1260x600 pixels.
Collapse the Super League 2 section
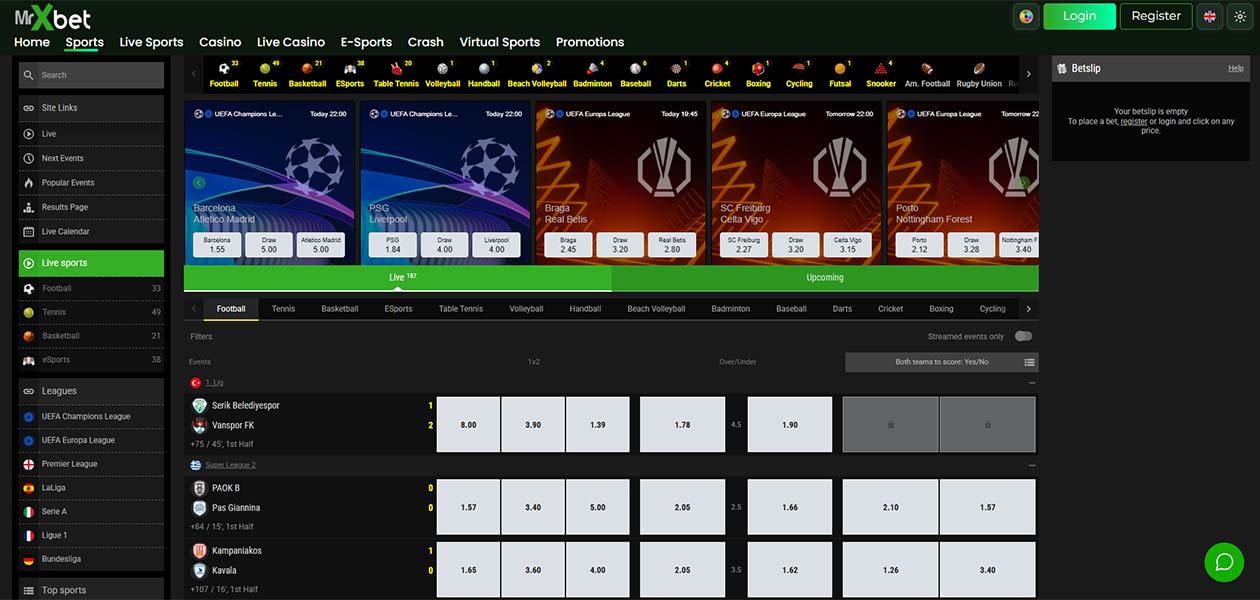point(1032,465)
